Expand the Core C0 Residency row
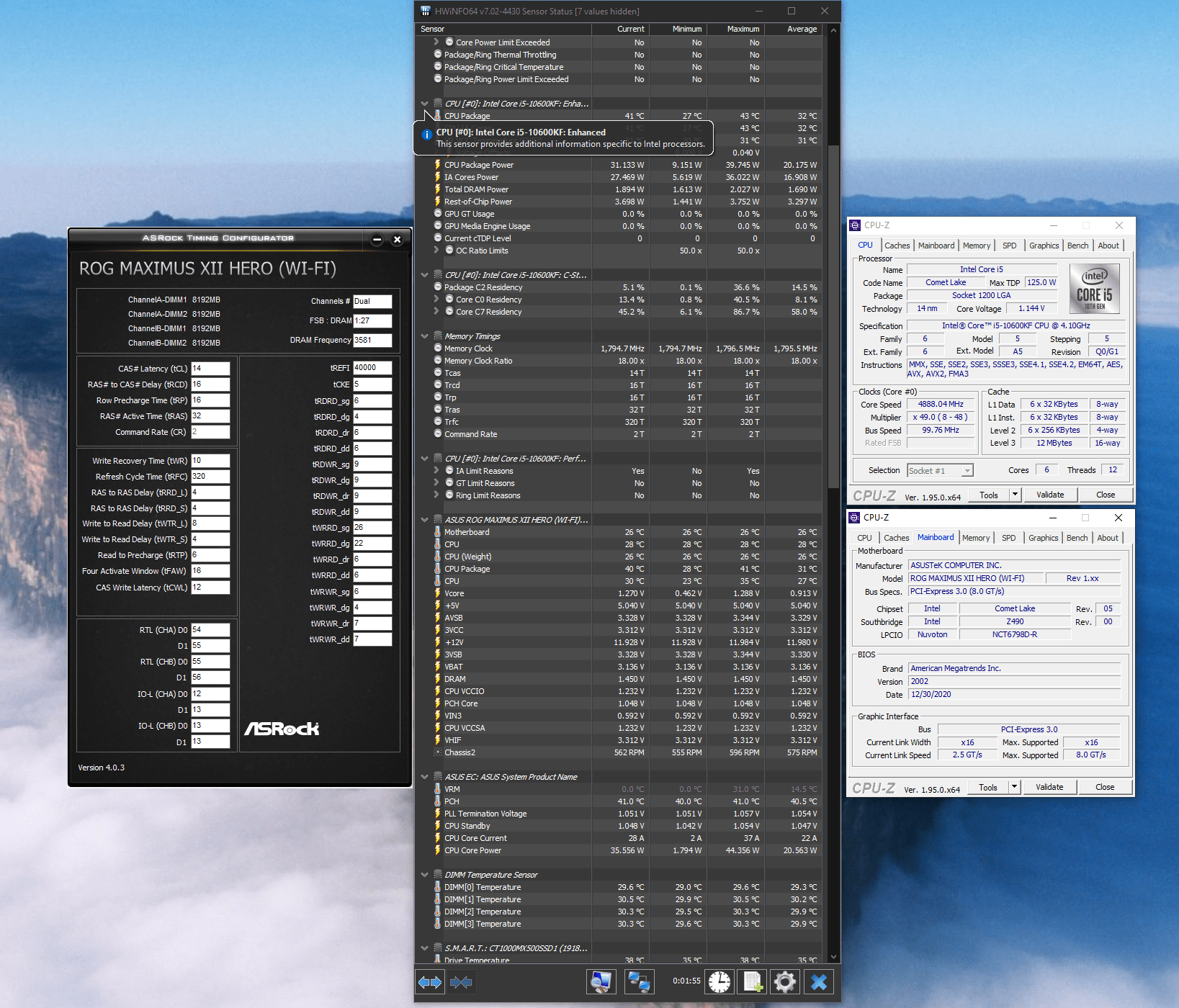This screenshot has height=1008, width=1179. pos(436,300)
